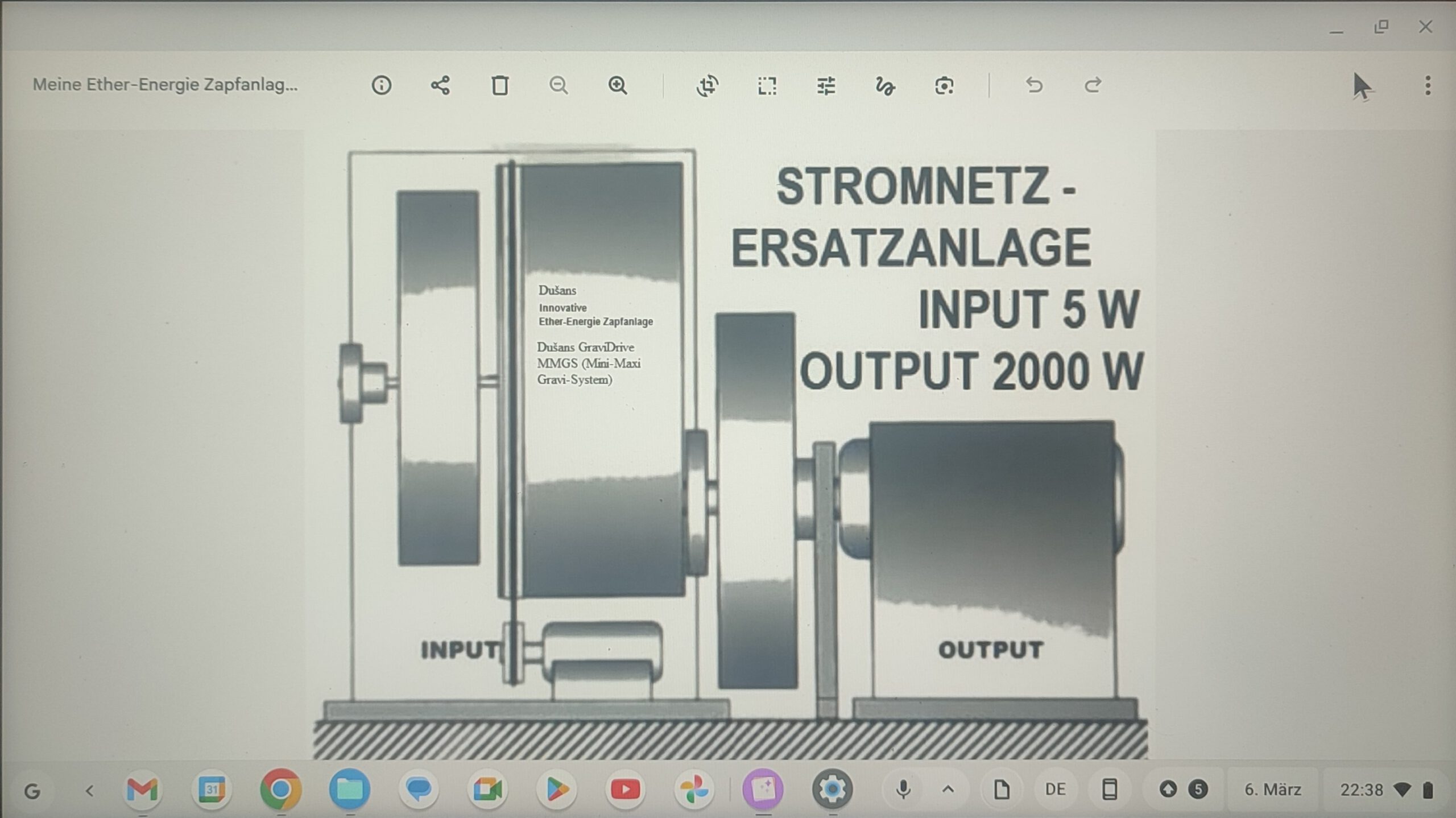Image resolution: width=1456 pixels, height=818 pixels.
Task: Zoom out of the image
Action: click(x=559, y=85)
